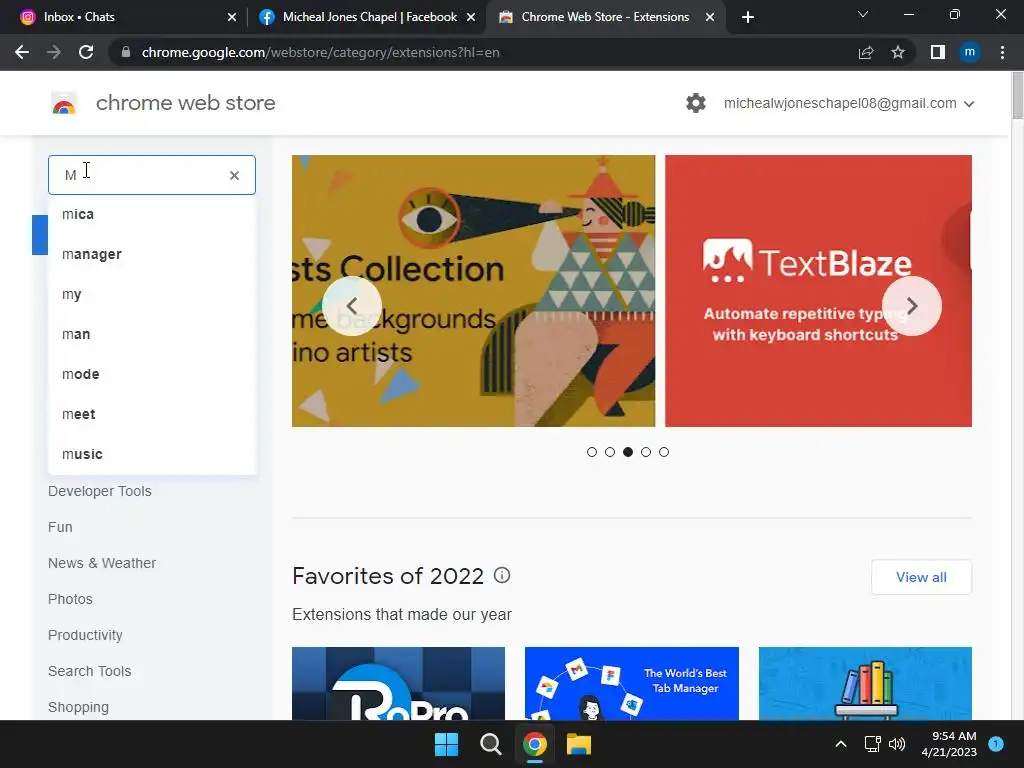The height and width of the screenshot is (768, 1024).
Task: Choose the 'manager' search suggestion
Action: click(152, 254)
